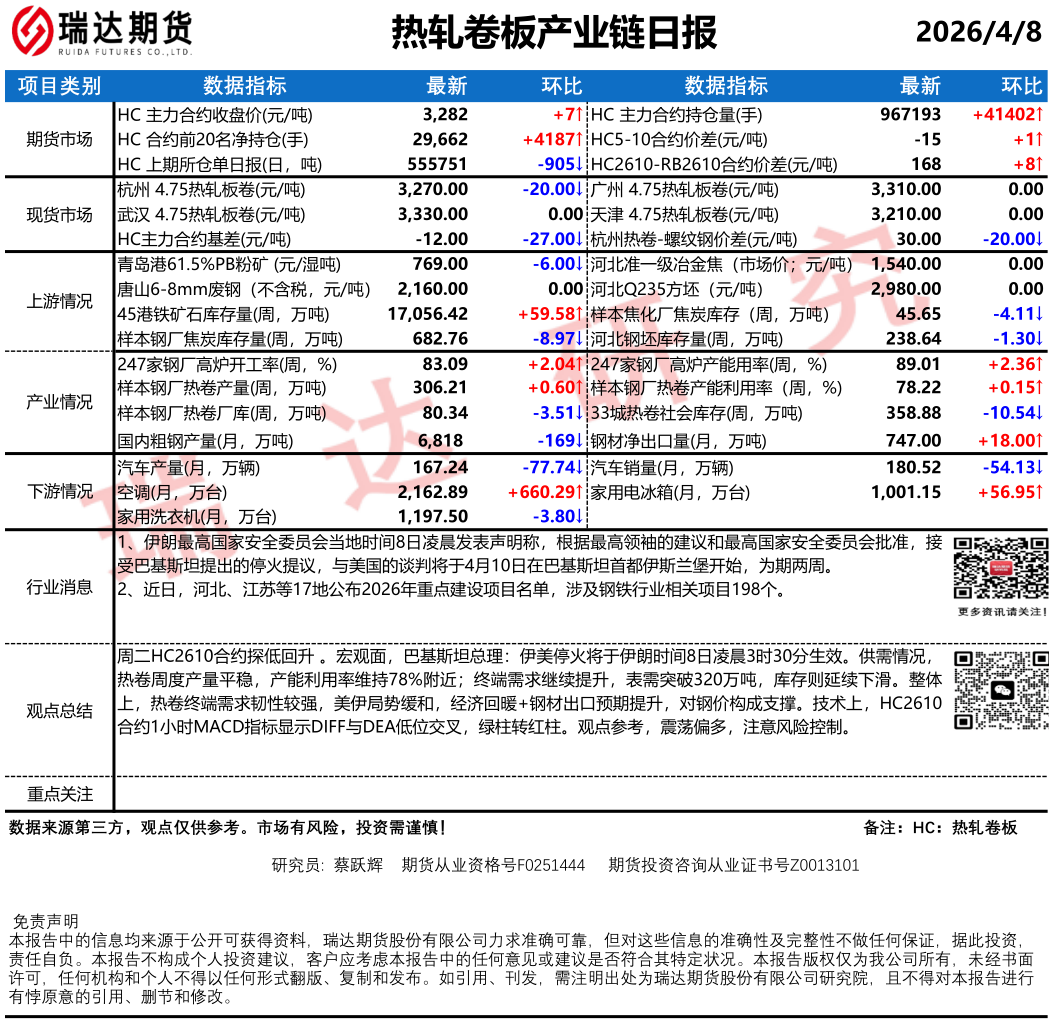Select the 产业情况 category cell
Viewport: 1053px width, 1023px height.
coord(59,402)
